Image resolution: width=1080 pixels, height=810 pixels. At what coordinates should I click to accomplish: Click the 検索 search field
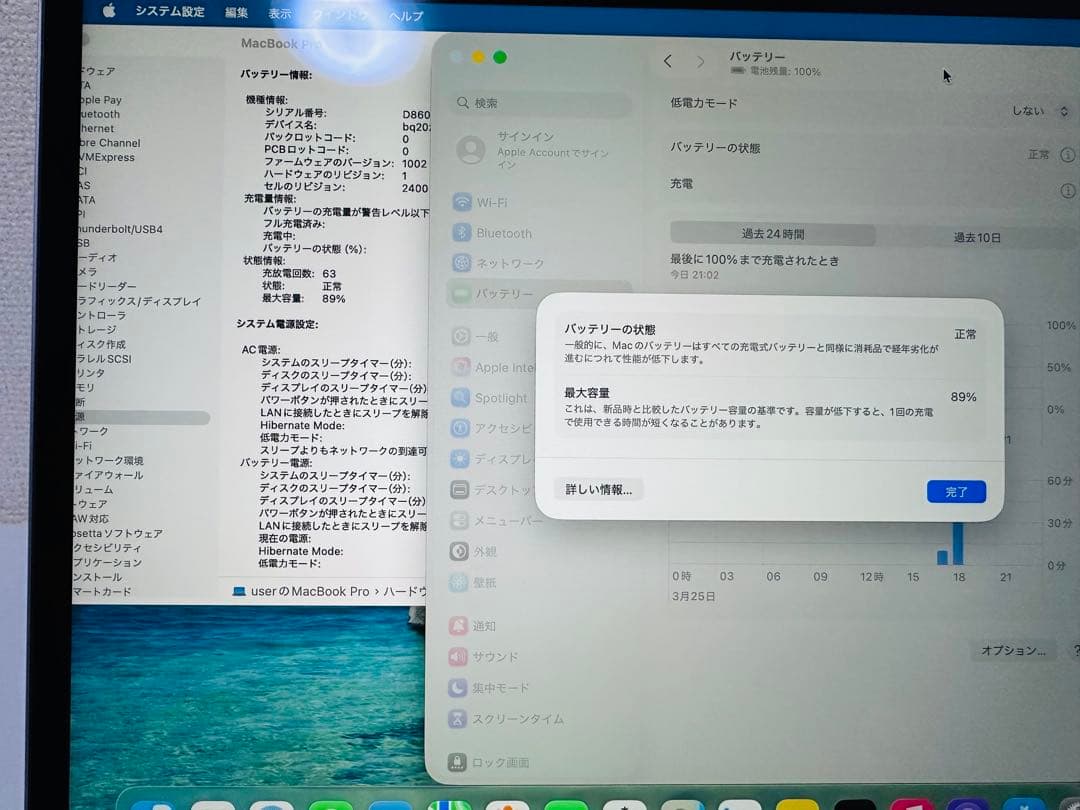541,103
